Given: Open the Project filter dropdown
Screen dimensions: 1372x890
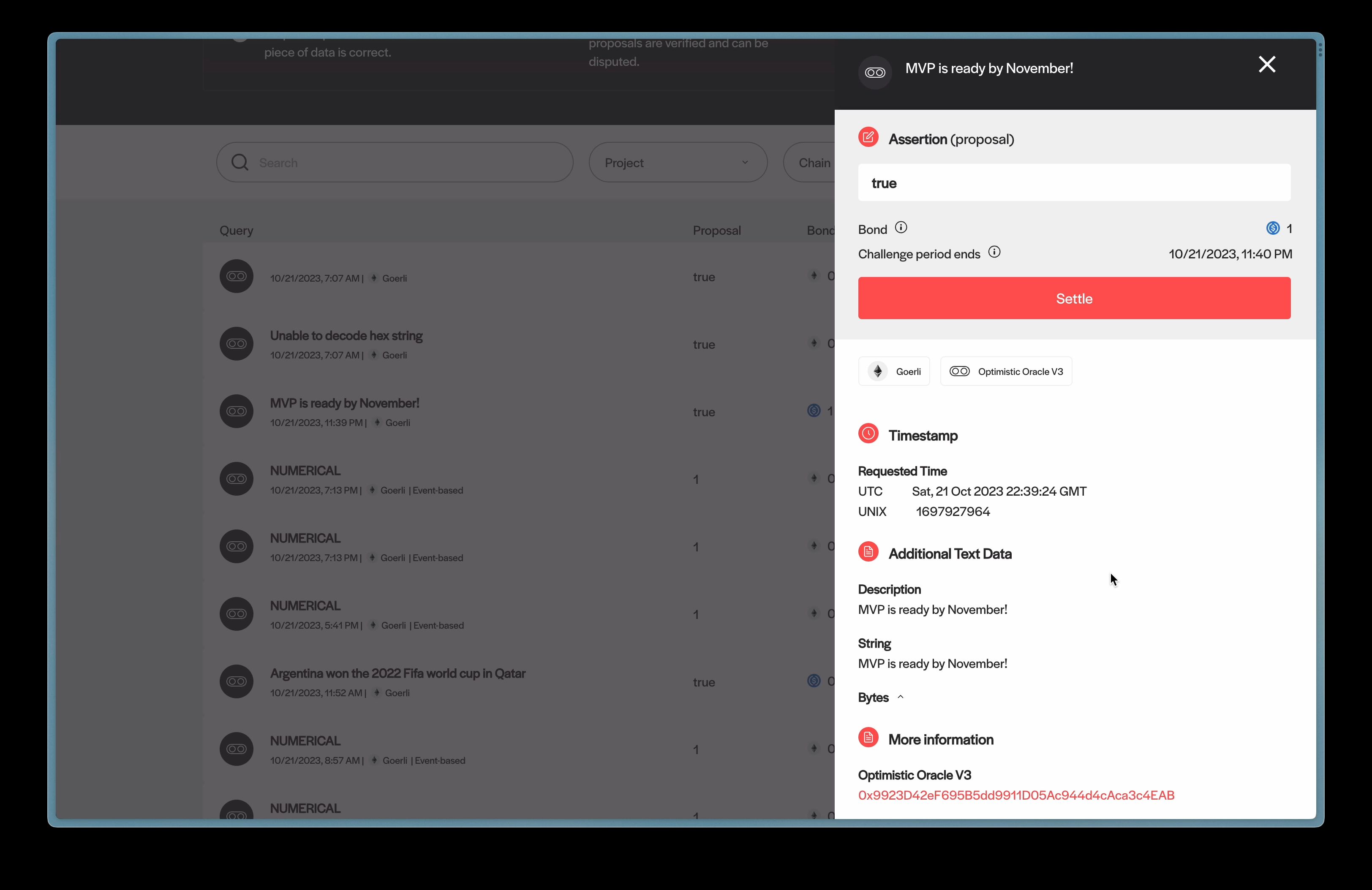Looking at the screenshot, I should pyautogui.click(x=678, y=163).
